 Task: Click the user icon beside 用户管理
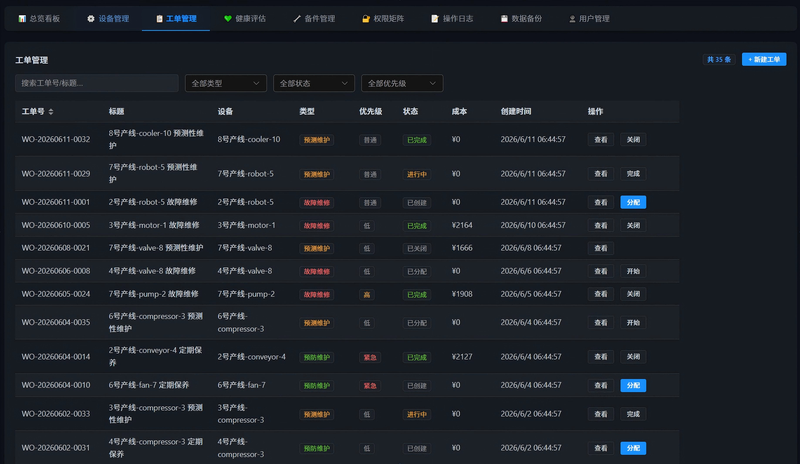coord(572,19)
